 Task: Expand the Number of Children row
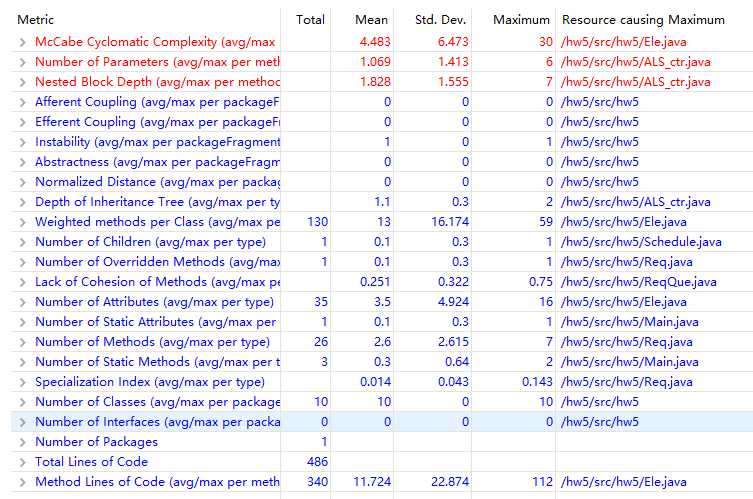23,243
